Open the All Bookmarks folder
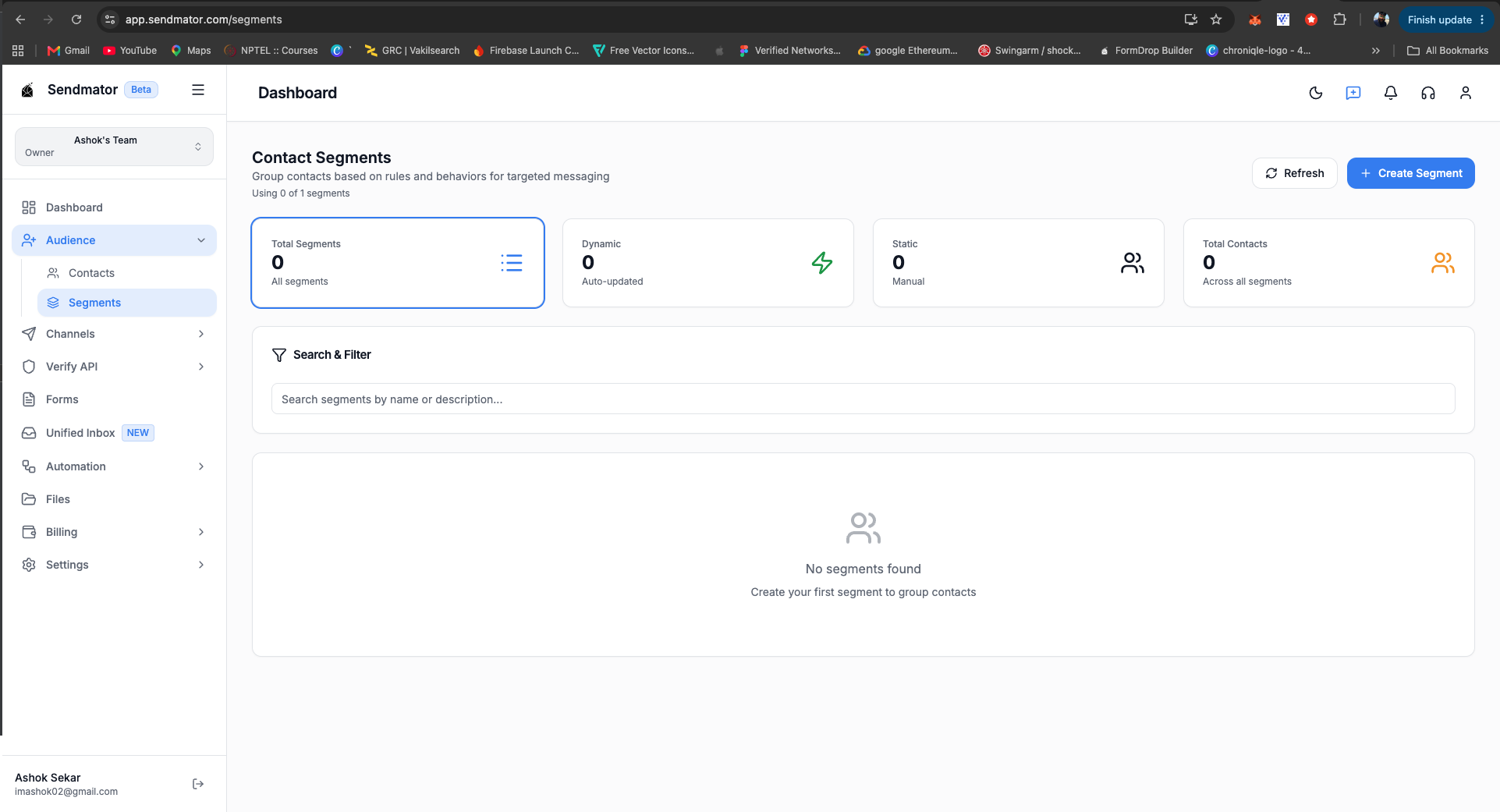The image size is (1500, 812). (1448, 51)
